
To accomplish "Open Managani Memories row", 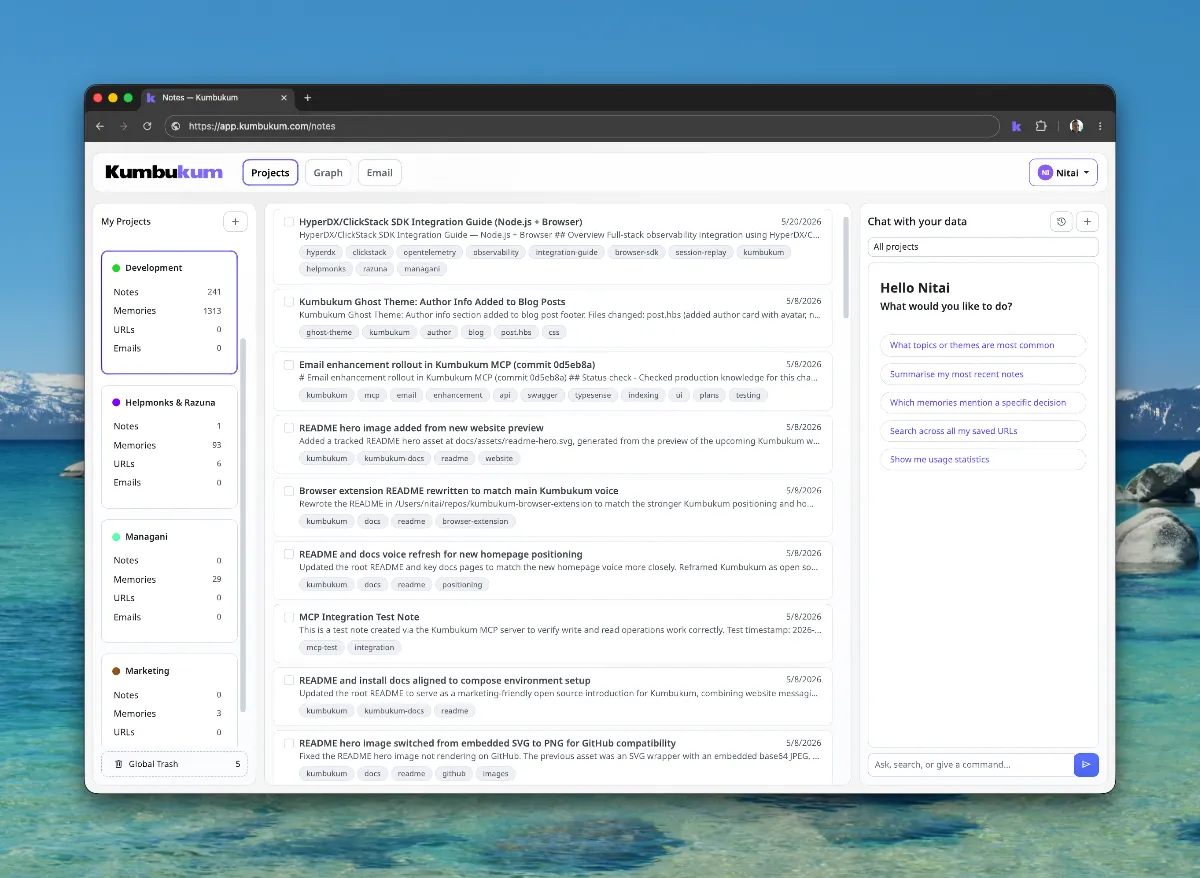I will (167, 579).
